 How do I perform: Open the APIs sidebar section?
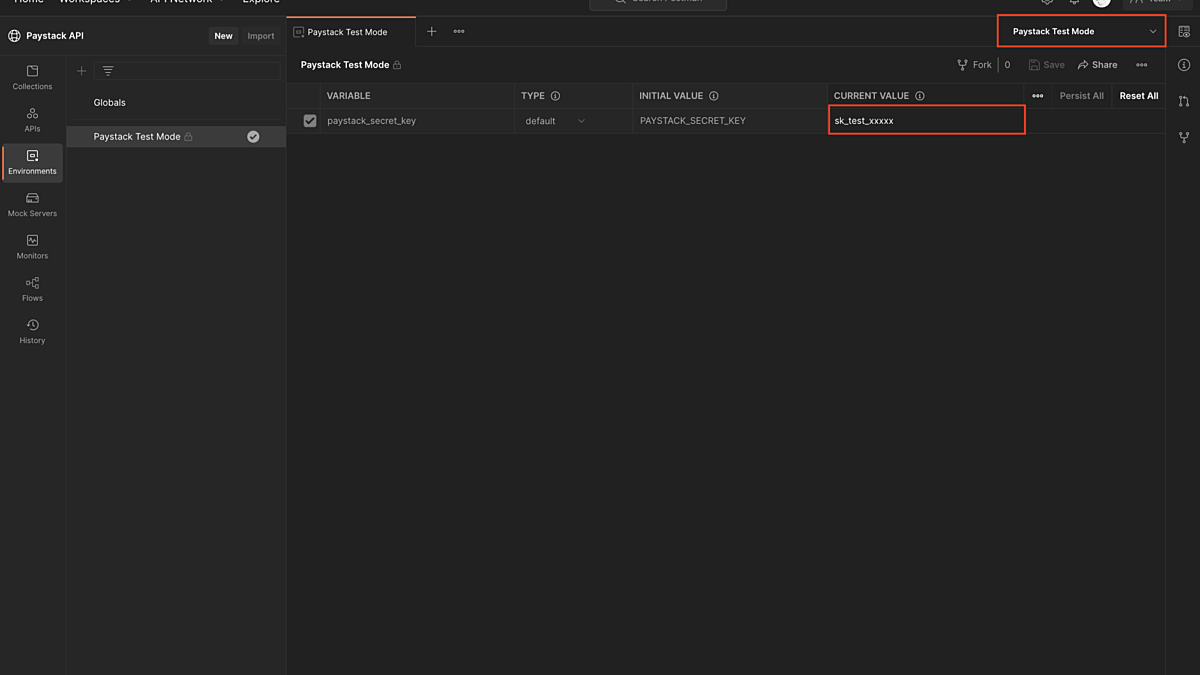click(32, 120)
